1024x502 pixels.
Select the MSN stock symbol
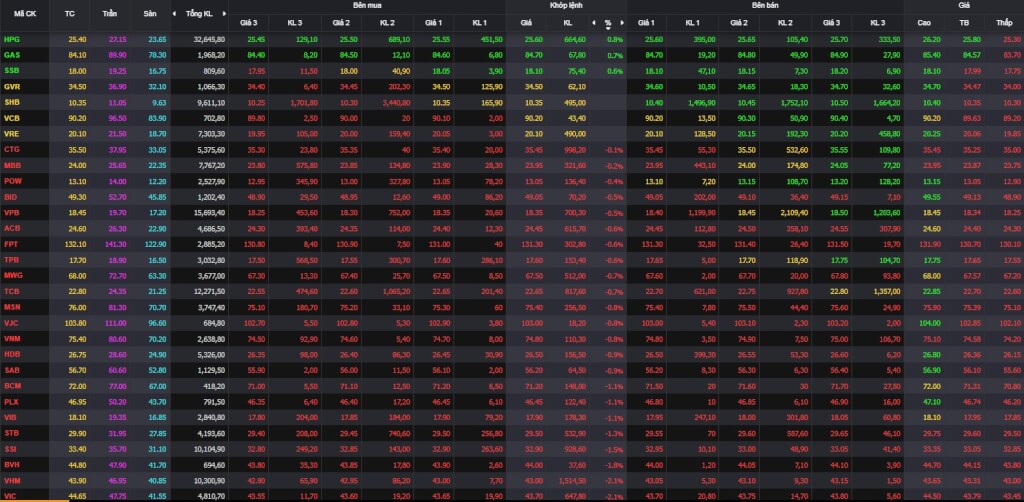click(12, 307)
